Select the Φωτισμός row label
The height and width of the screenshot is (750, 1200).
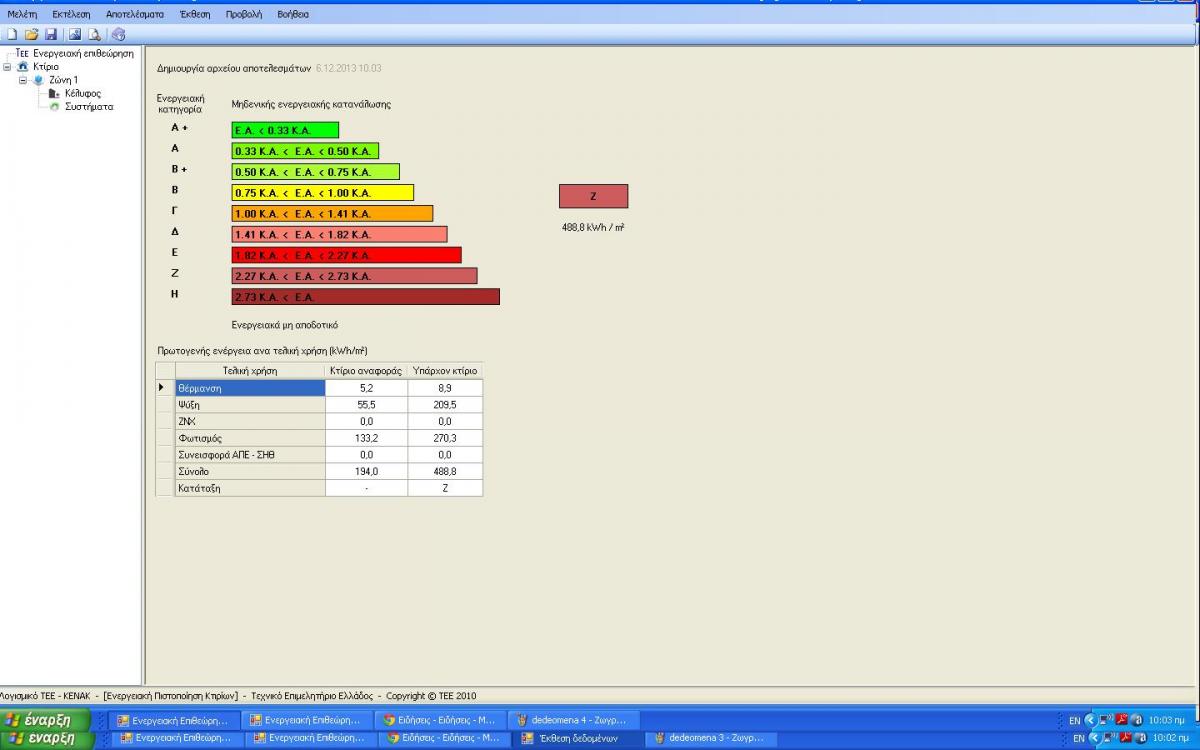coord(250,438)
